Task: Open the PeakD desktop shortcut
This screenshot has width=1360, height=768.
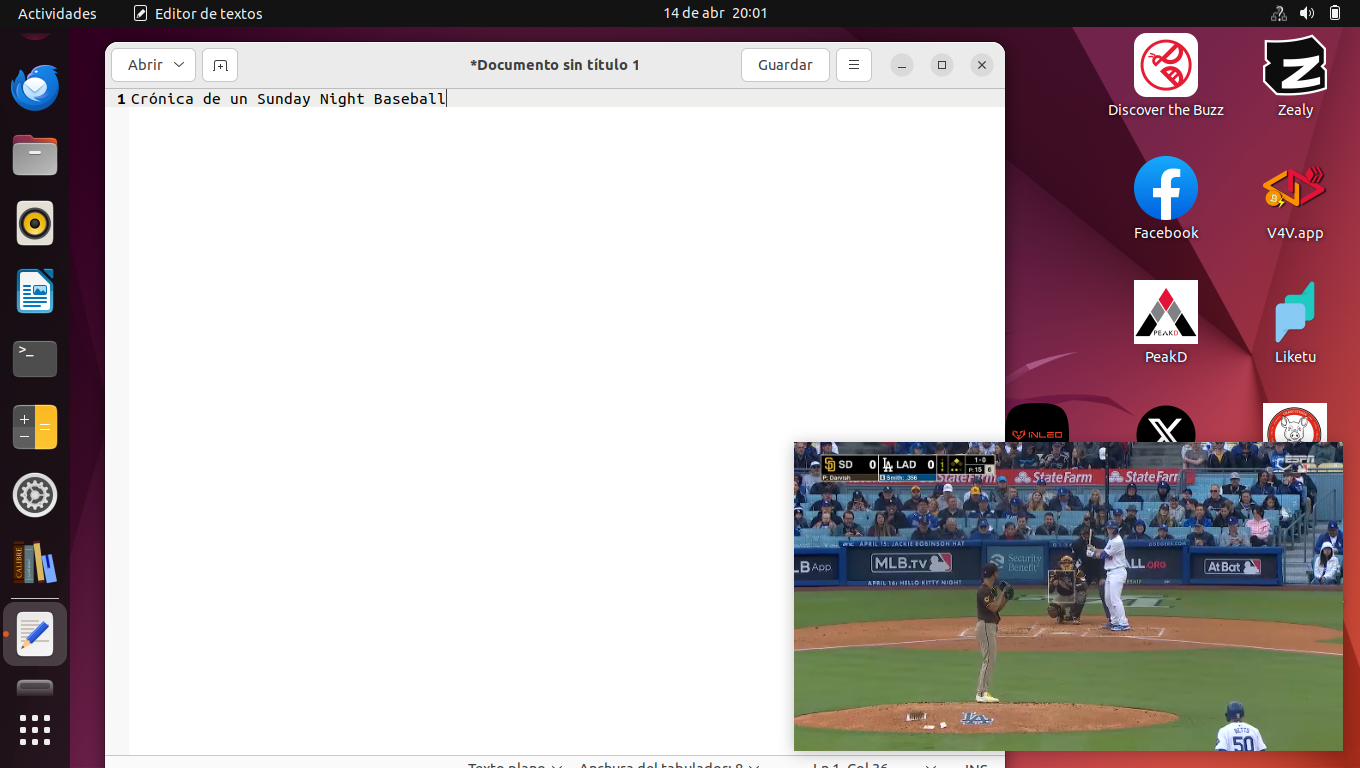Action: pos(1166,323)
